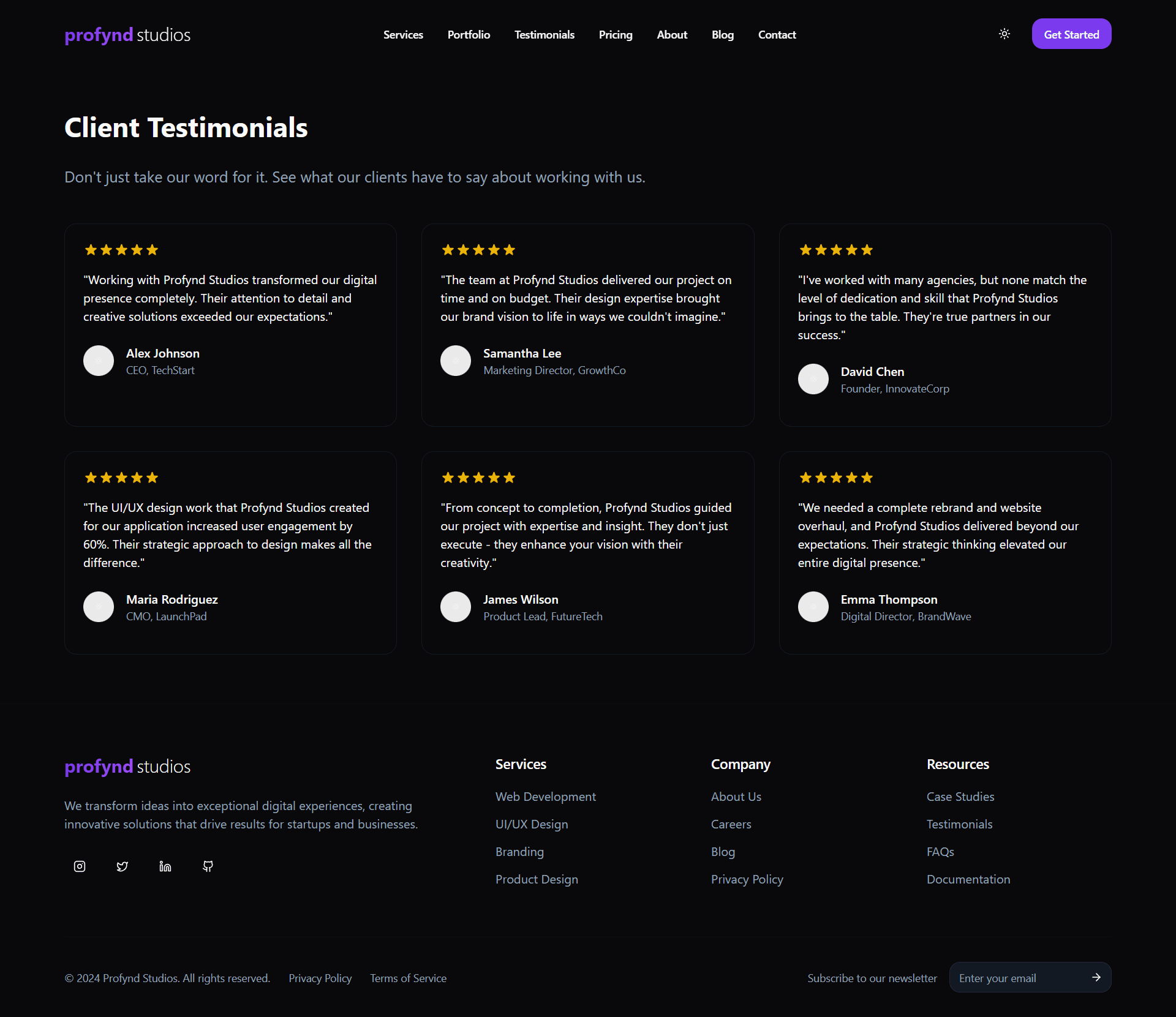Image resolution: width=1176 pixels, height=1017 pixels.
Task: Submit newsletter email with arrow icon
Action: tap(1096, 977)
